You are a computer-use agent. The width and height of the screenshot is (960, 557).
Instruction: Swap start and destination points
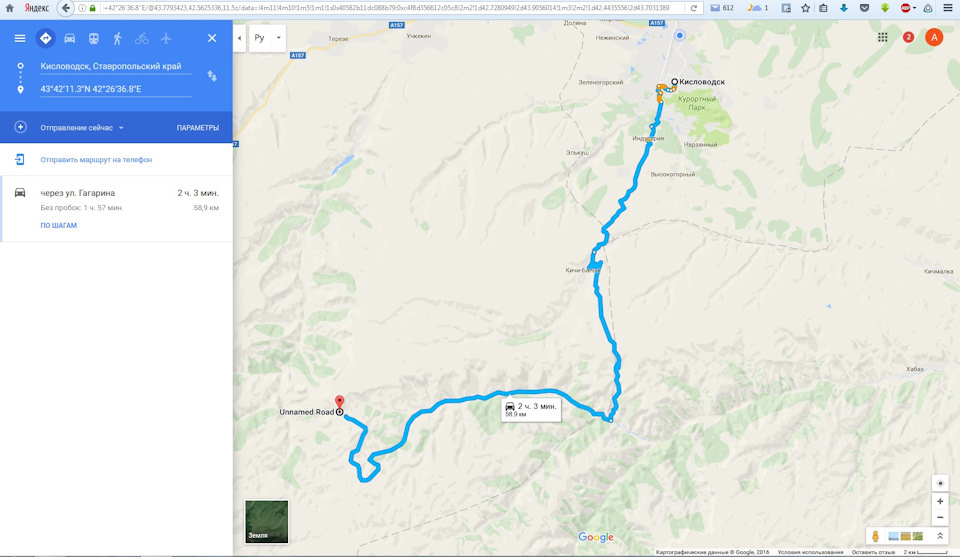click(x=212, y=76)
